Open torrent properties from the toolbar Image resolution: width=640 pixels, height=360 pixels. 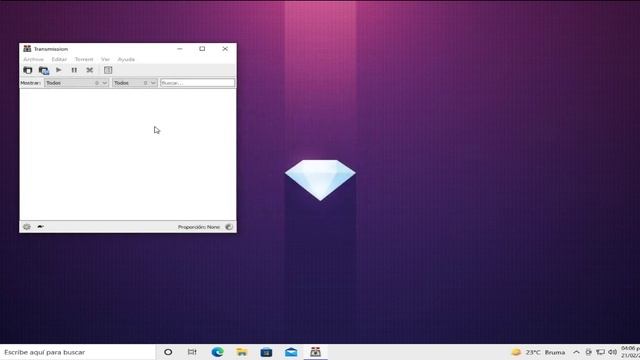tap(108, 70)
